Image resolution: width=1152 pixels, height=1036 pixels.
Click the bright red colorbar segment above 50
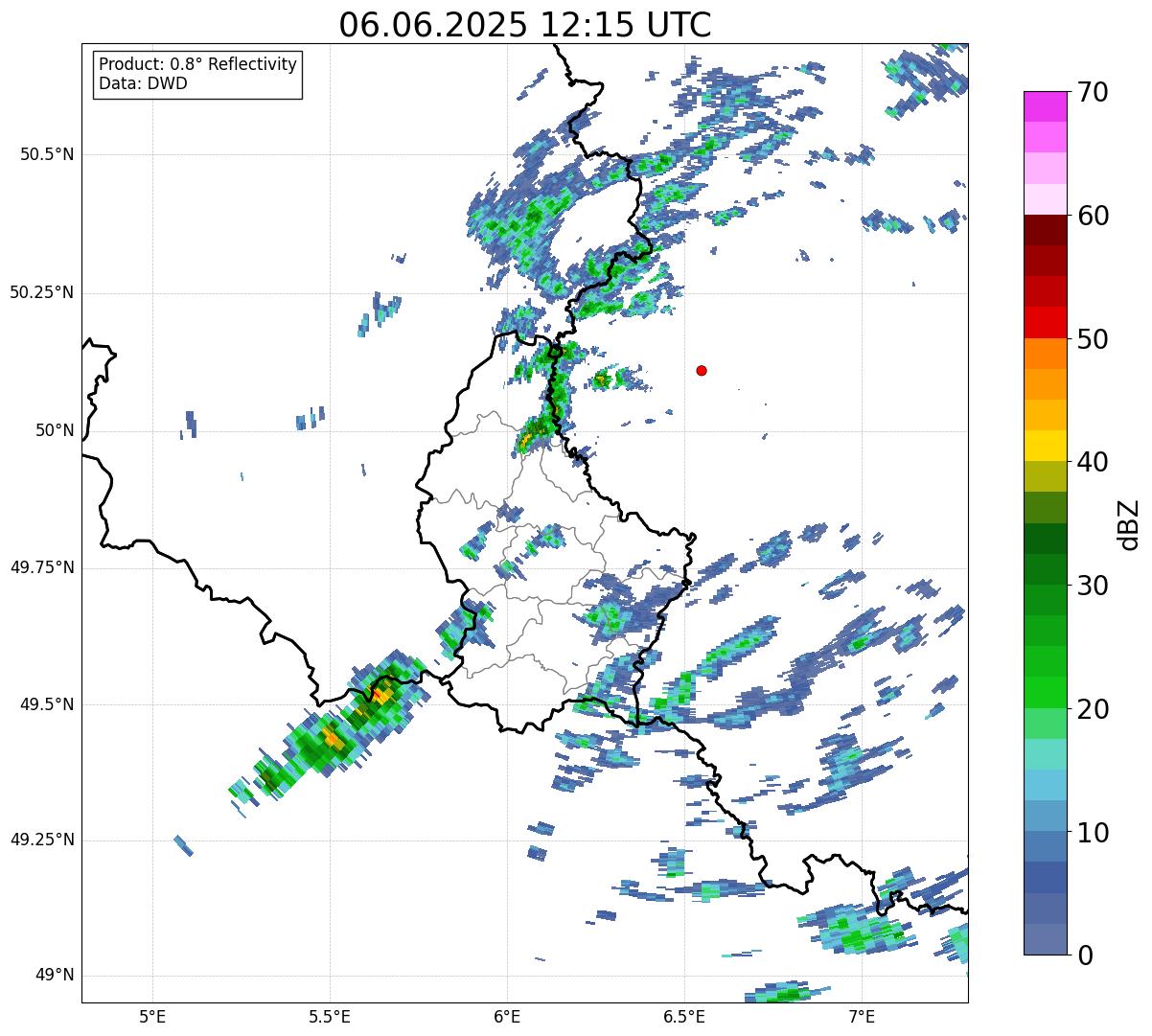(1045, 322)
